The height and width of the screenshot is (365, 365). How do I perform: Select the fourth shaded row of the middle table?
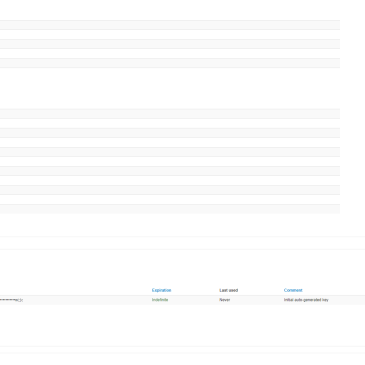[x=170, y=171]
